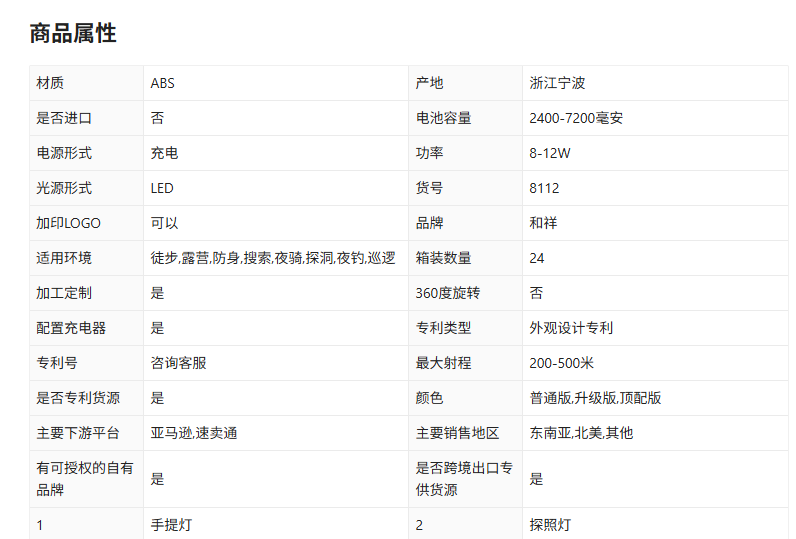Click the 咨询客服 patent number value
Viewport: 796px width, 539px height.
point(178,363)
